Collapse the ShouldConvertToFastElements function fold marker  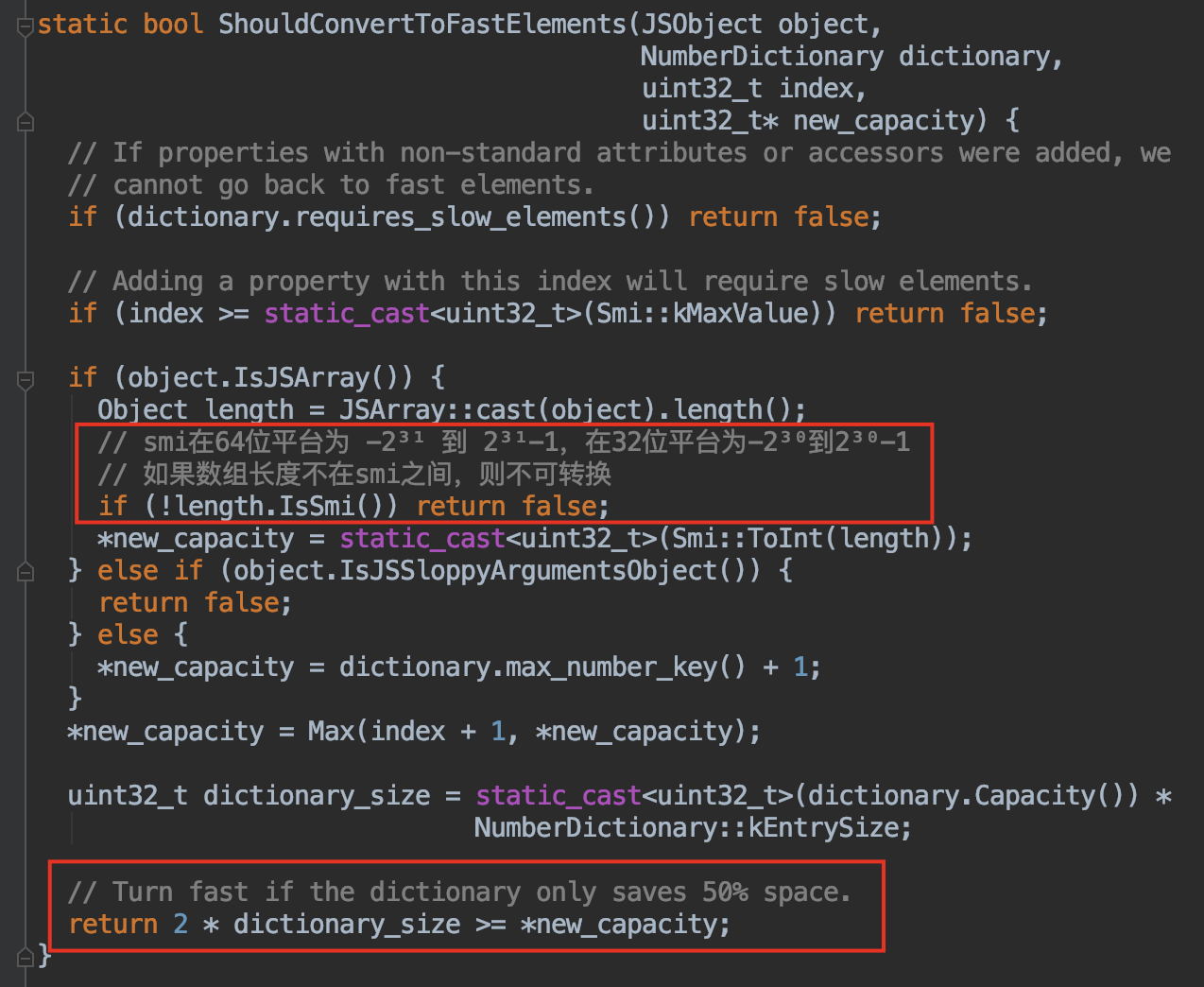[x=26, y=26]
